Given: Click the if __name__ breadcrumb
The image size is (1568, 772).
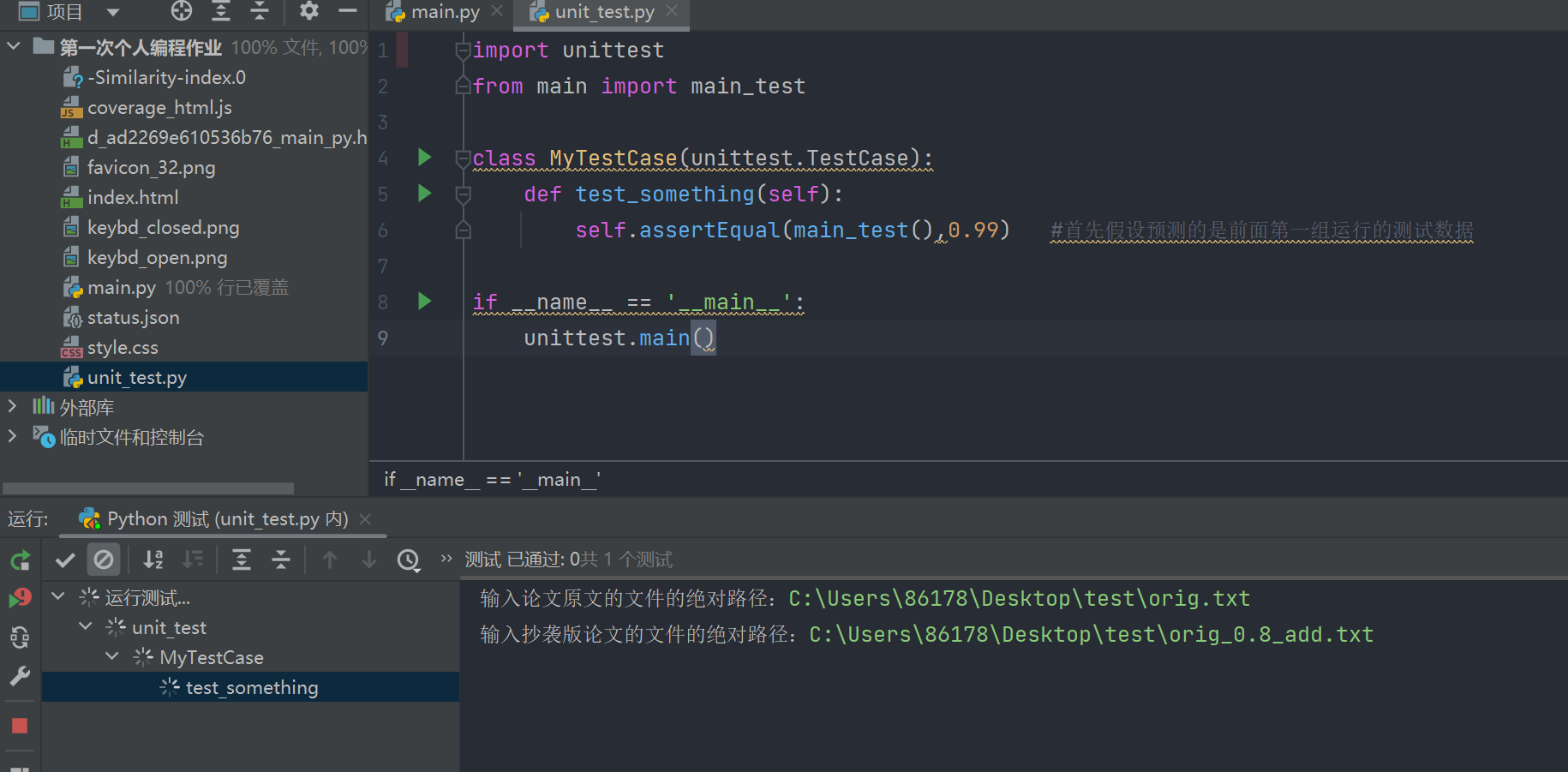Looking at the screenshot, I should 492,480.
